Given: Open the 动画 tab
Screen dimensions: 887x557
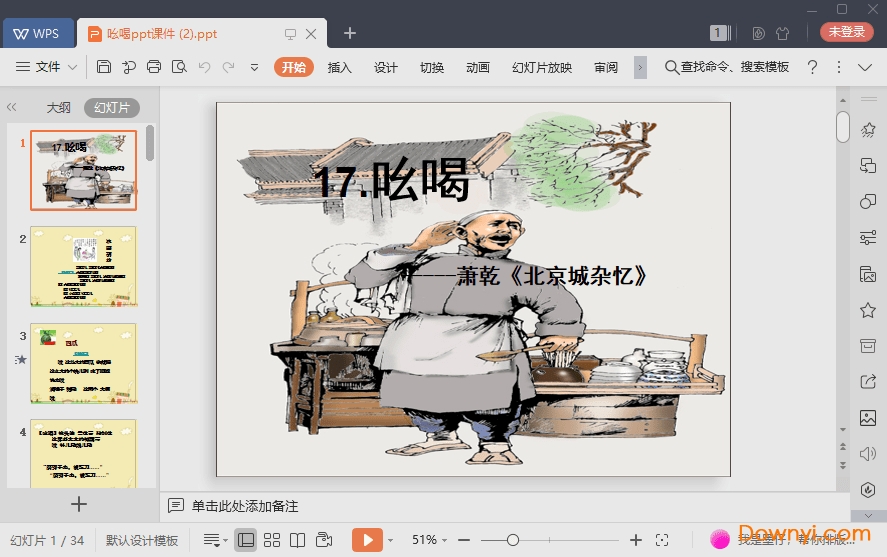Looking at the screenshot, I should point(478,67).
